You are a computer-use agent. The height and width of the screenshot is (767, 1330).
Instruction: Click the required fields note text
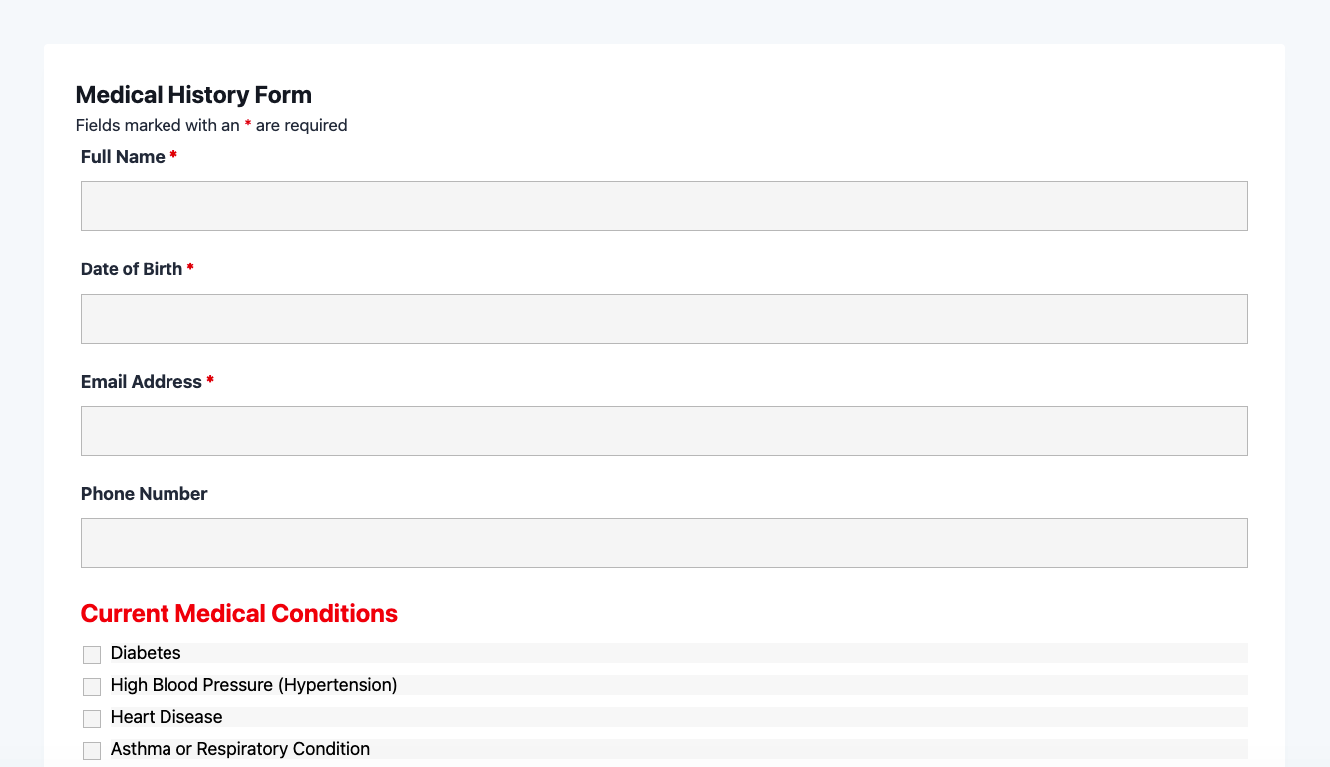point(212,125)
